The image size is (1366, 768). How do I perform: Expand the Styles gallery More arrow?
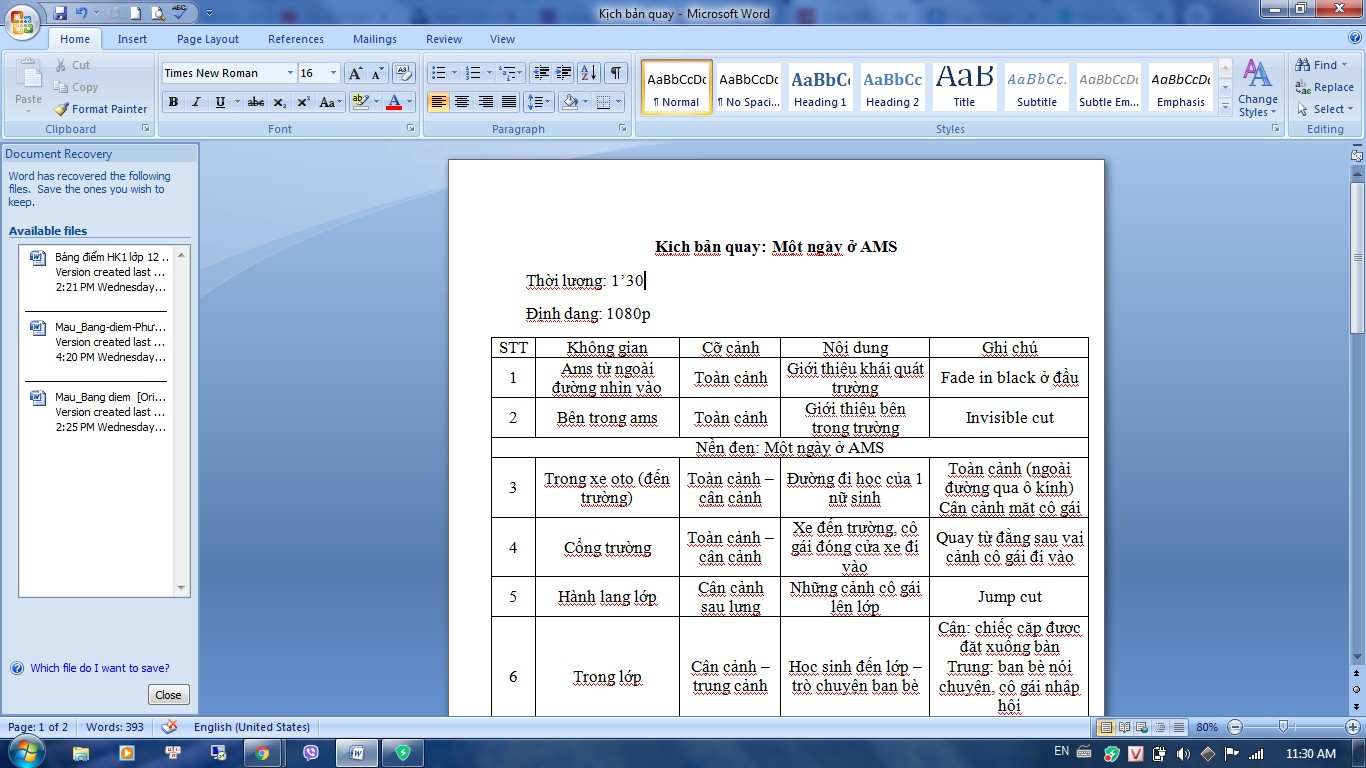click(x=1226, y=105)
